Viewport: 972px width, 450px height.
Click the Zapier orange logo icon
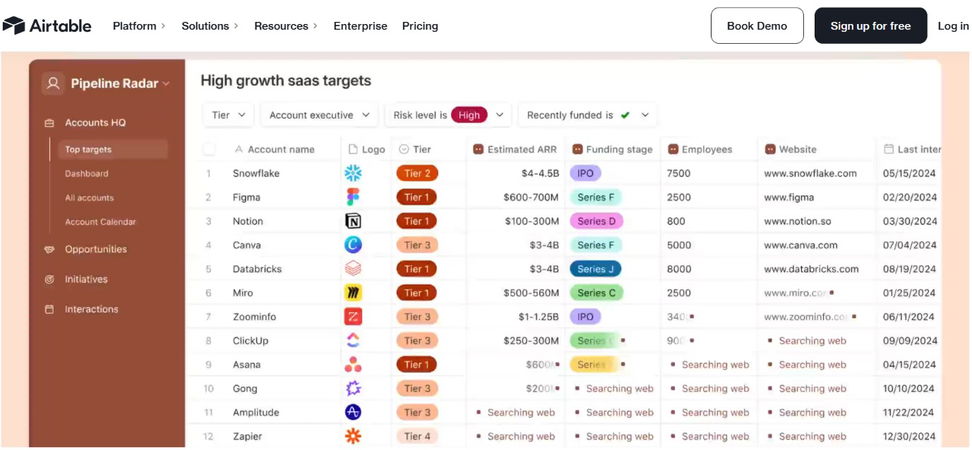click(353, 436)
